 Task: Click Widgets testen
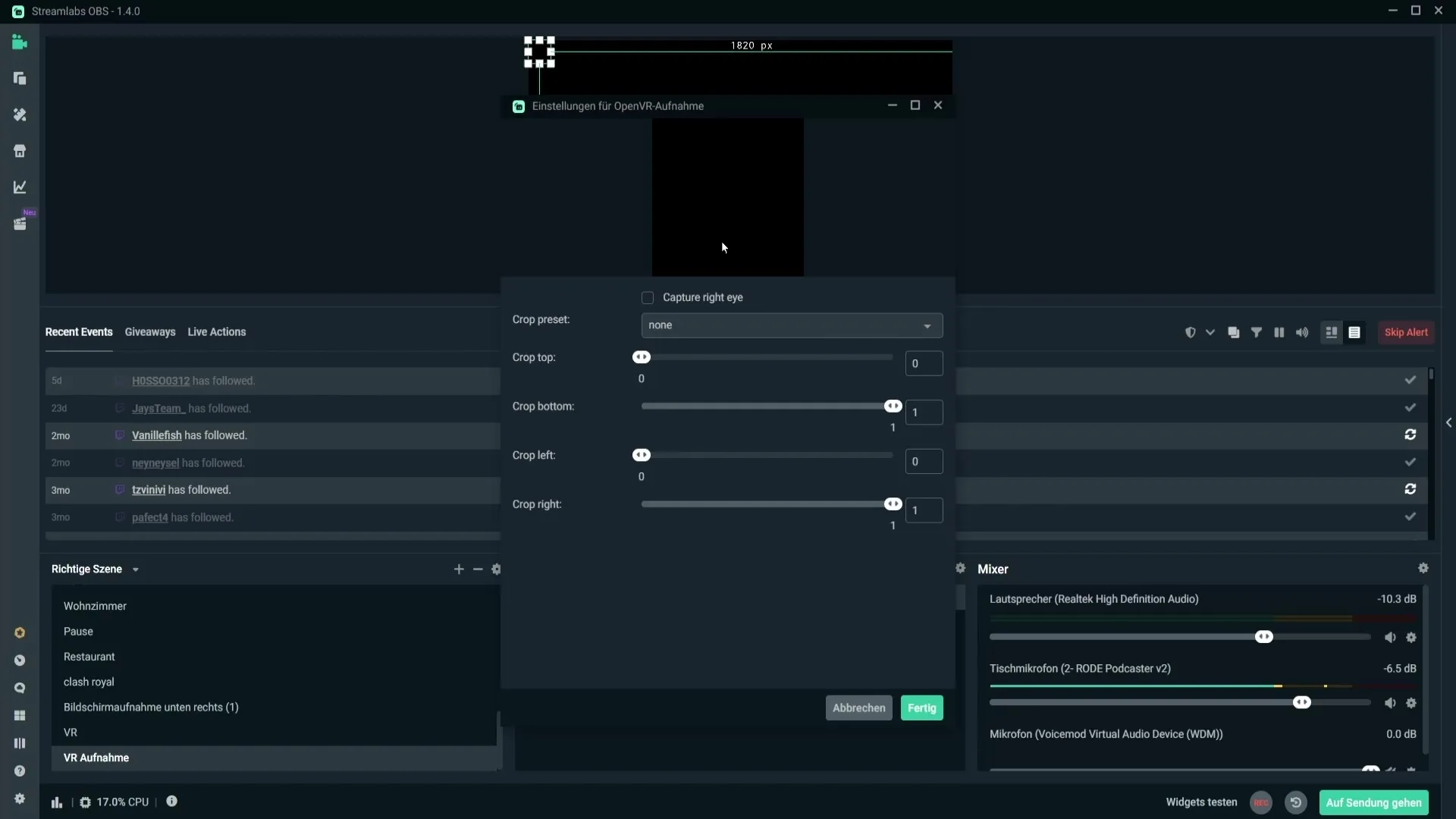click(x=1201, y=802)
